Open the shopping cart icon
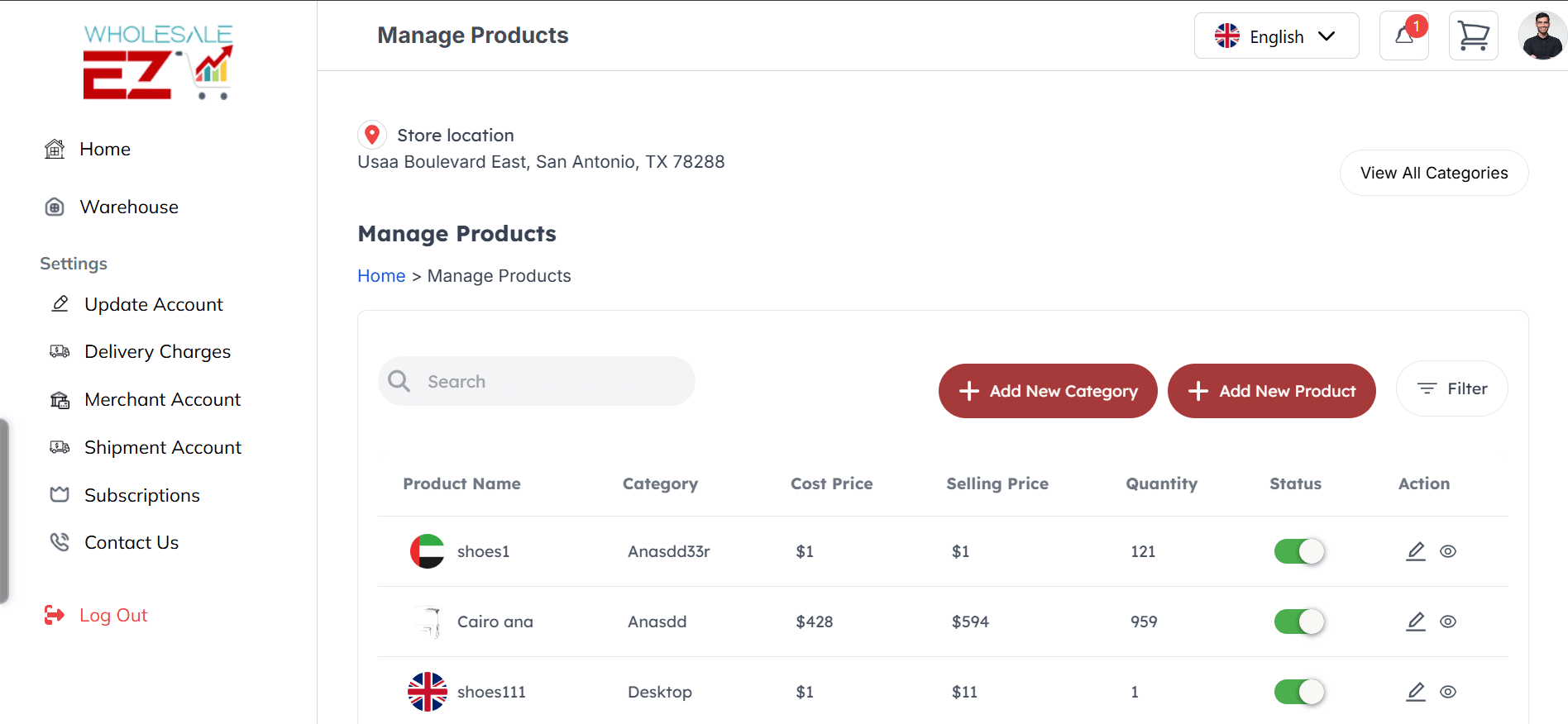This screenshot has width=1568, height=724. [1473, 36]
